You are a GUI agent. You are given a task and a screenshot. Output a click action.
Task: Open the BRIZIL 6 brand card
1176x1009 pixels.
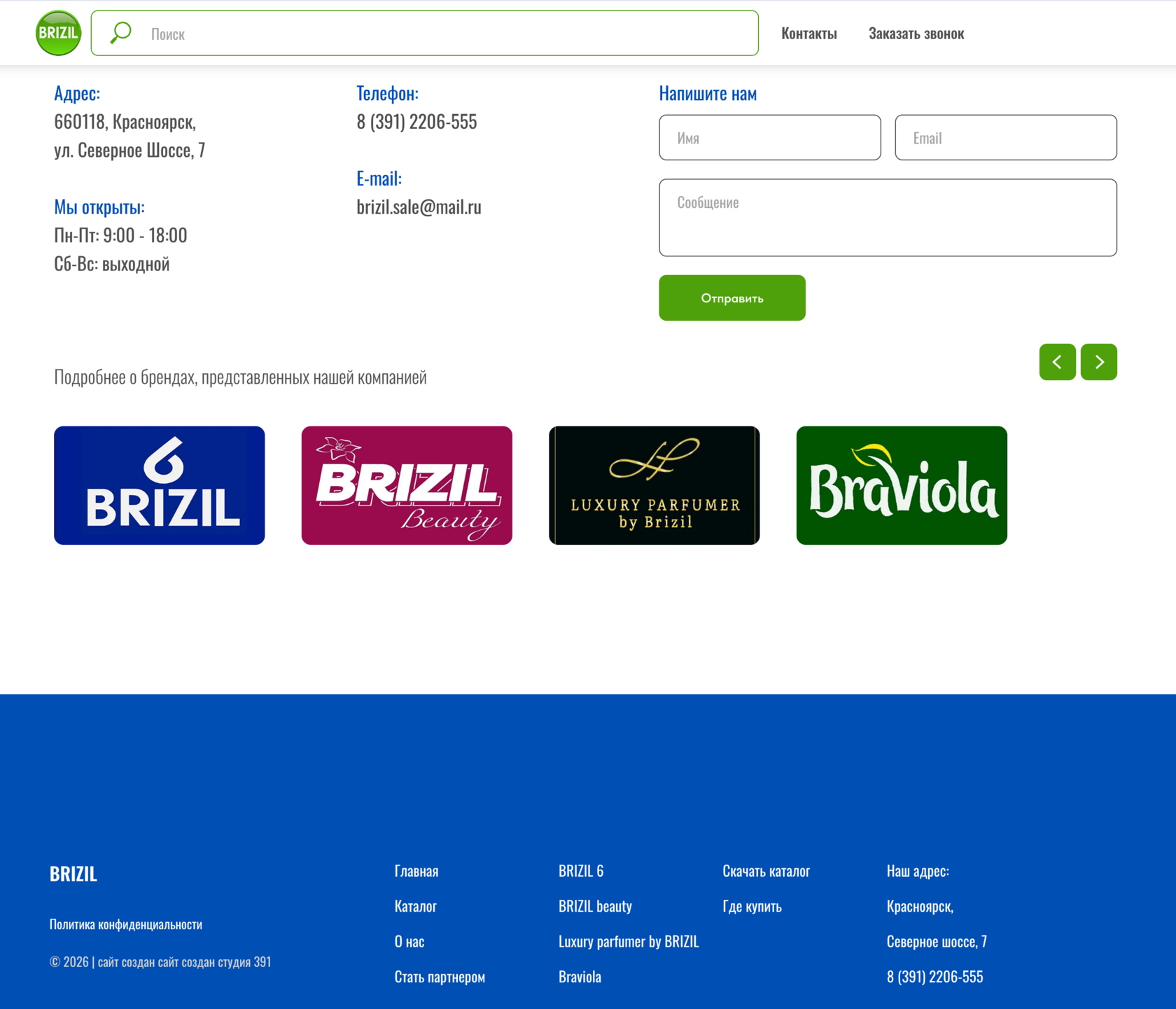(x=160, y=485)
